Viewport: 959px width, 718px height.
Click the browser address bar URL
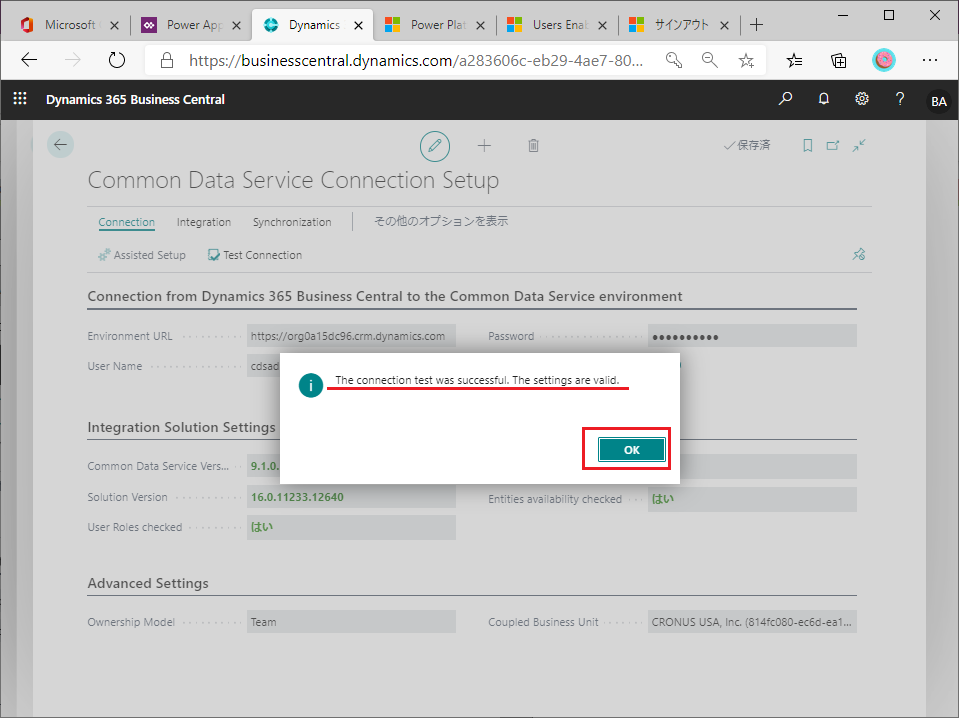point(416,60)
